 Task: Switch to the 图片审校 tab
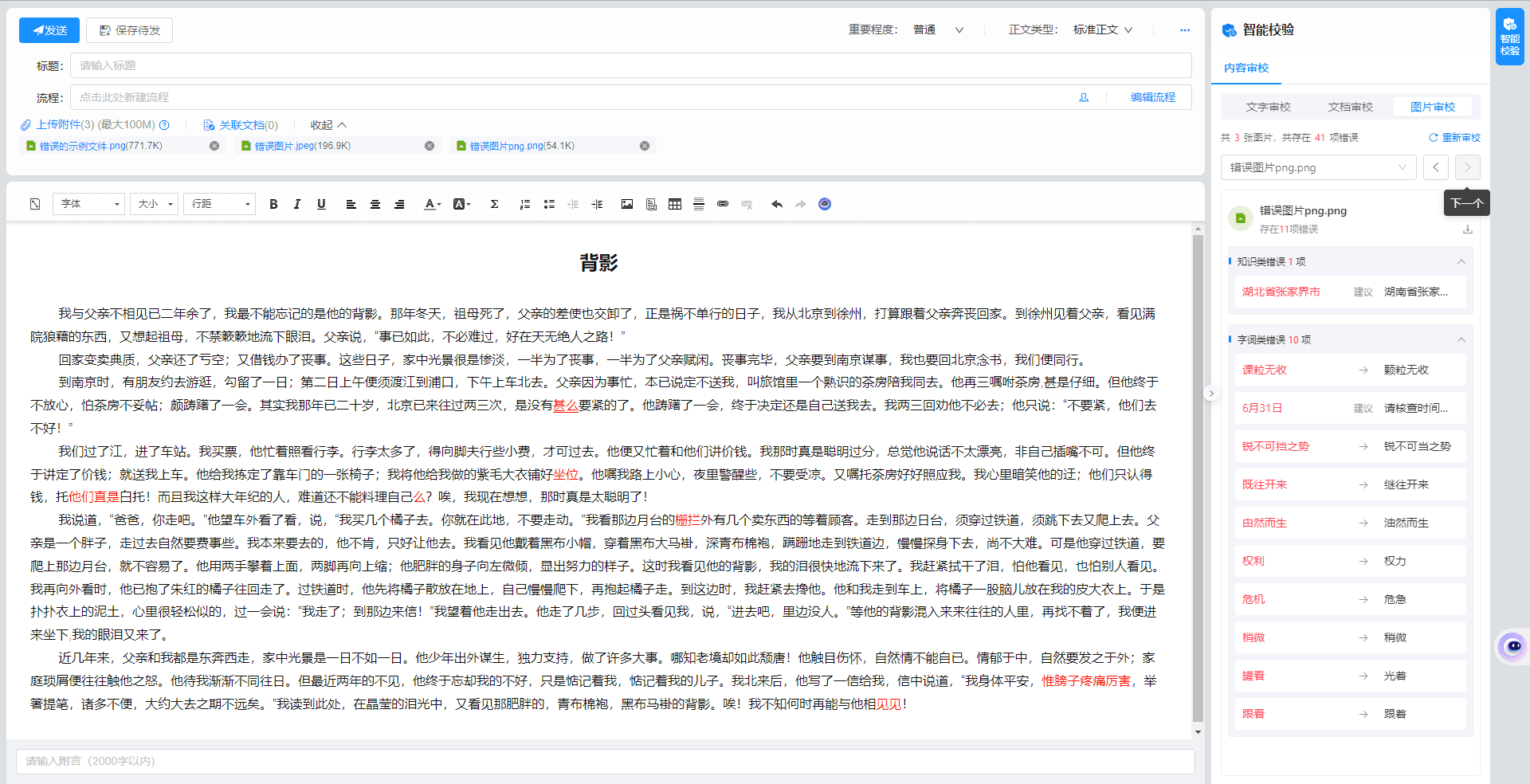pos(1433,107)
